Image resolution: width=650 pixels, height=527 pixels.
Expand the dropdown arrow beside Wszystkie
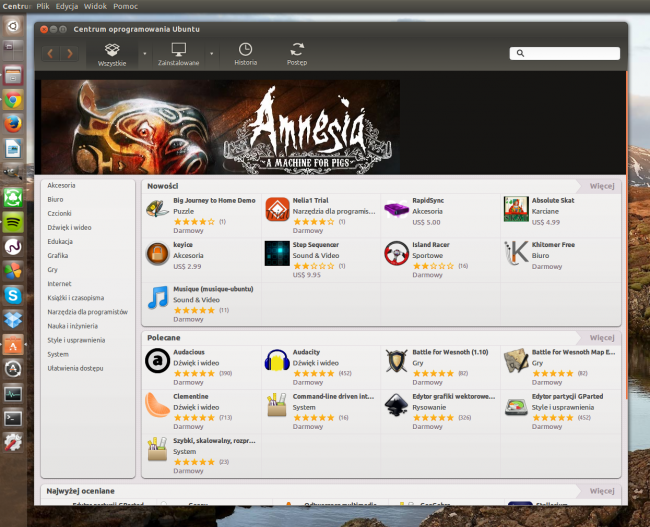pos(145,54)
